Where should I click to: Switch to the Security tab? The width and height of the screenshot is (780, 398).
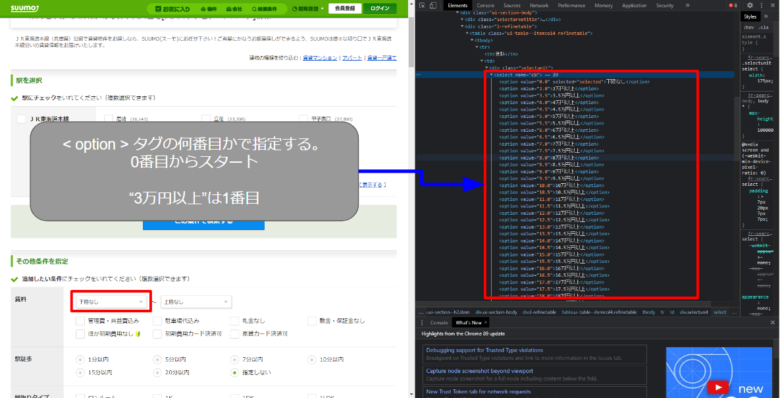[665, 5]
